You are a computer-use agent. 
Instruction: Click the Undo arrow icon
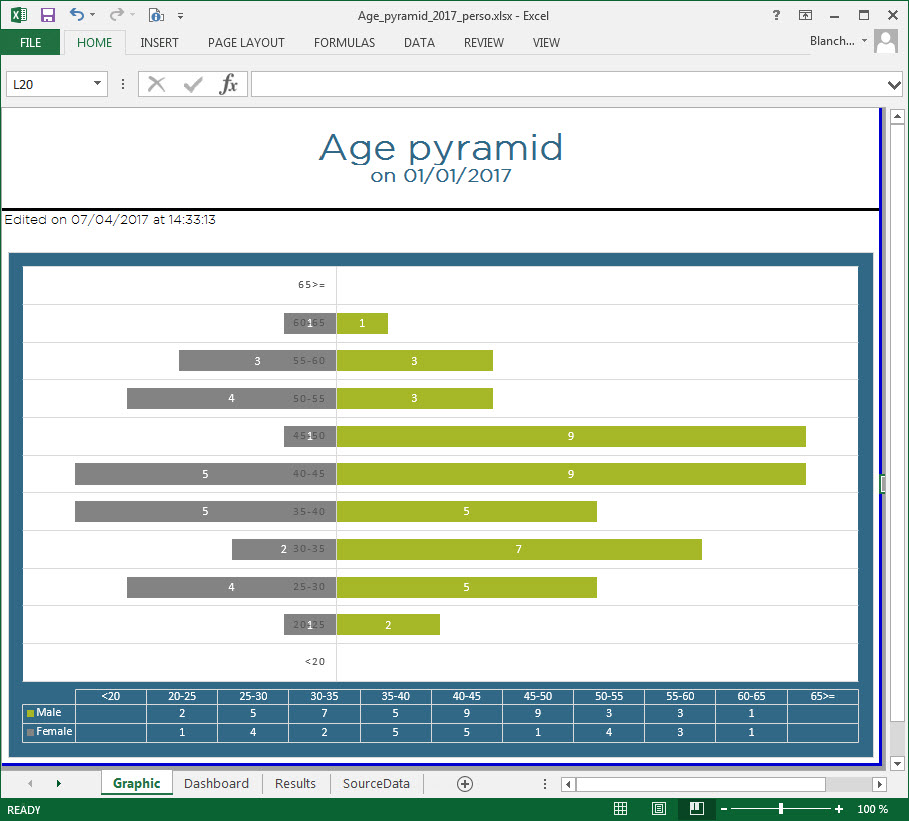77,15
